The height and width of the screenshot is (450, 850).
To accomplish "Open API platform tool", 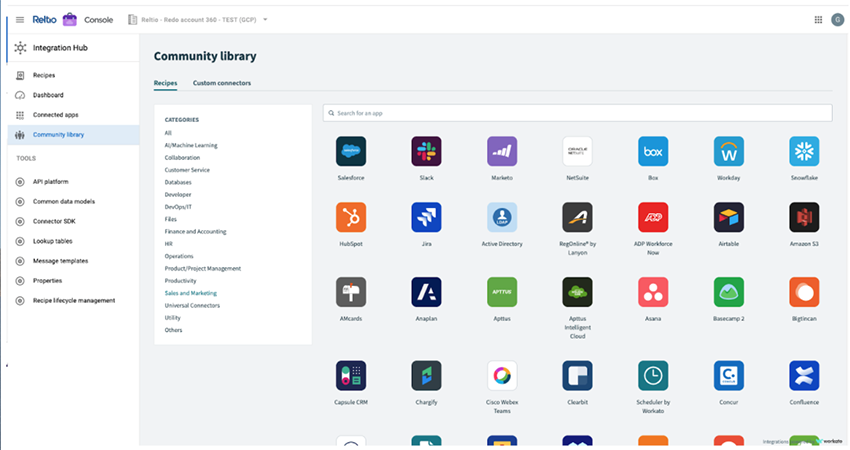I will pos(73,182).
